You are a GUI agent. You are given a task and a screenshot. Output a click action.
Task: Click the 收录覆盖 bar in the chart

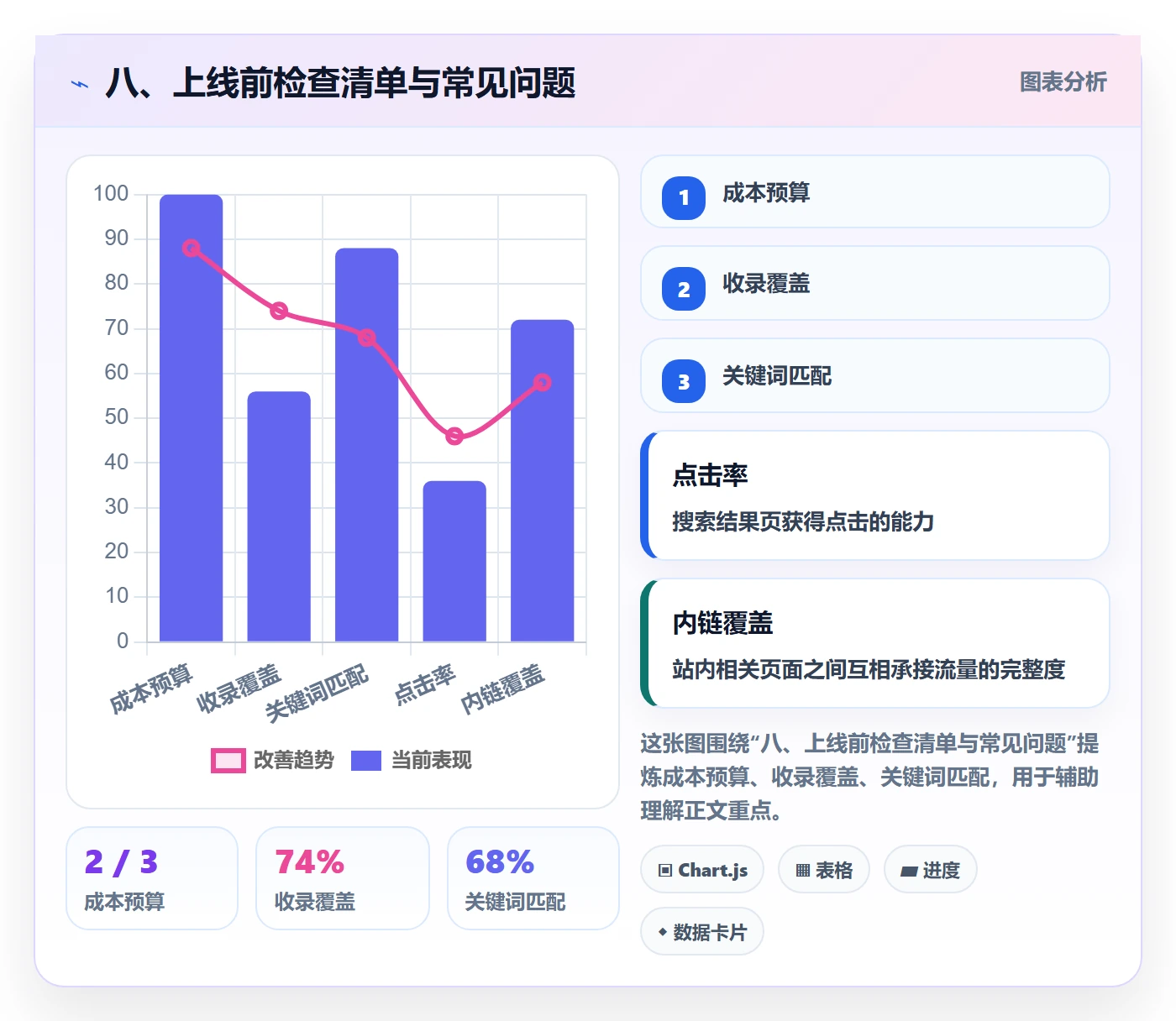[279, 516]
